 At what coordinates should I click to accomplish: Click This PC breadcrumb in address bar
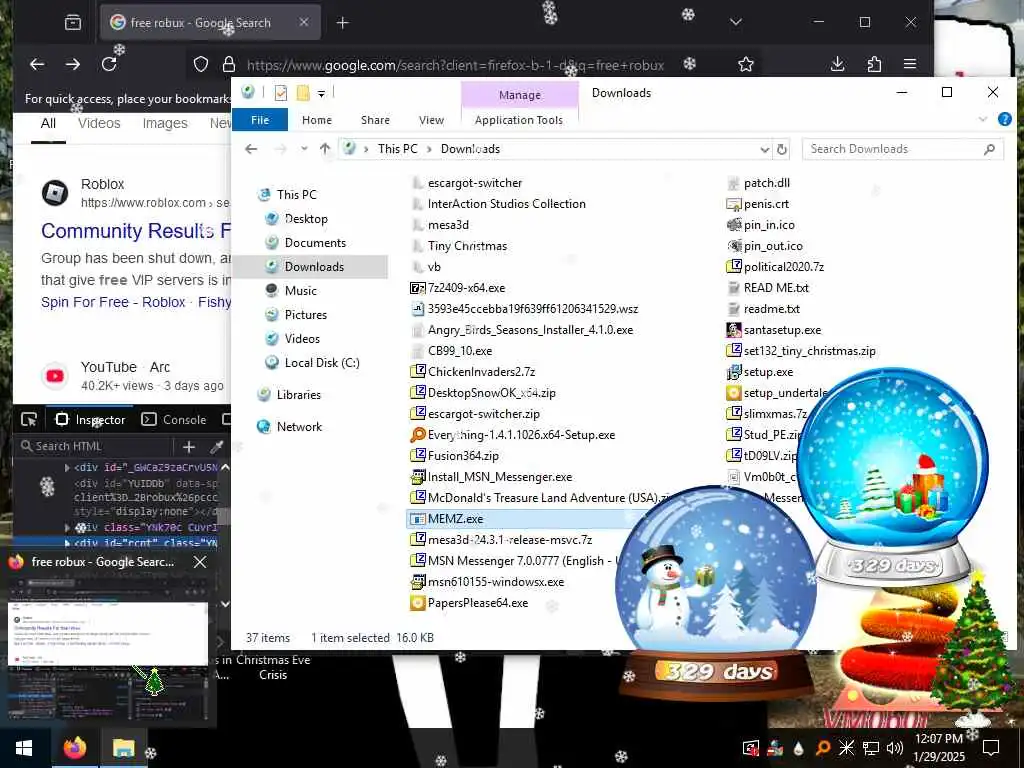click(x=397, y=149)
